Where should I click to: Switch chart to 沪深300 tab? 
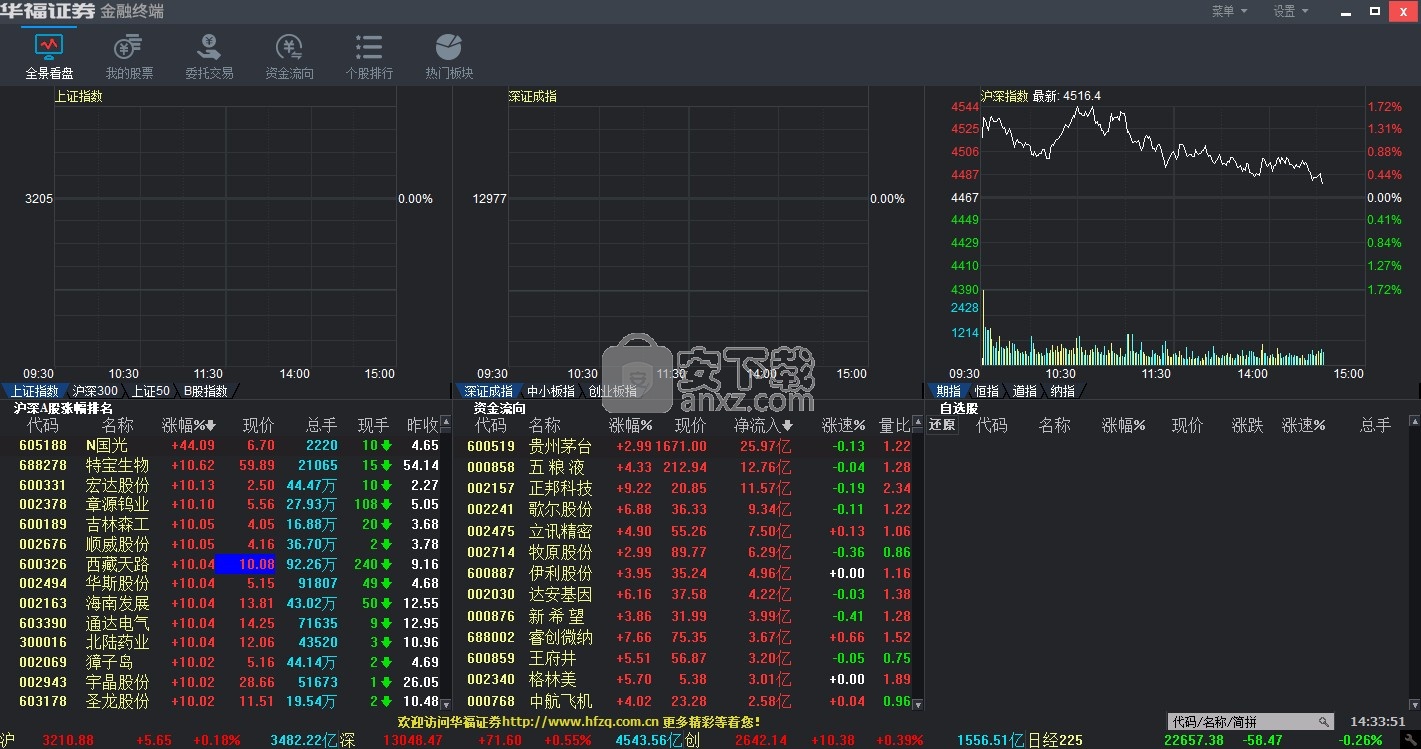pos(95,391)
